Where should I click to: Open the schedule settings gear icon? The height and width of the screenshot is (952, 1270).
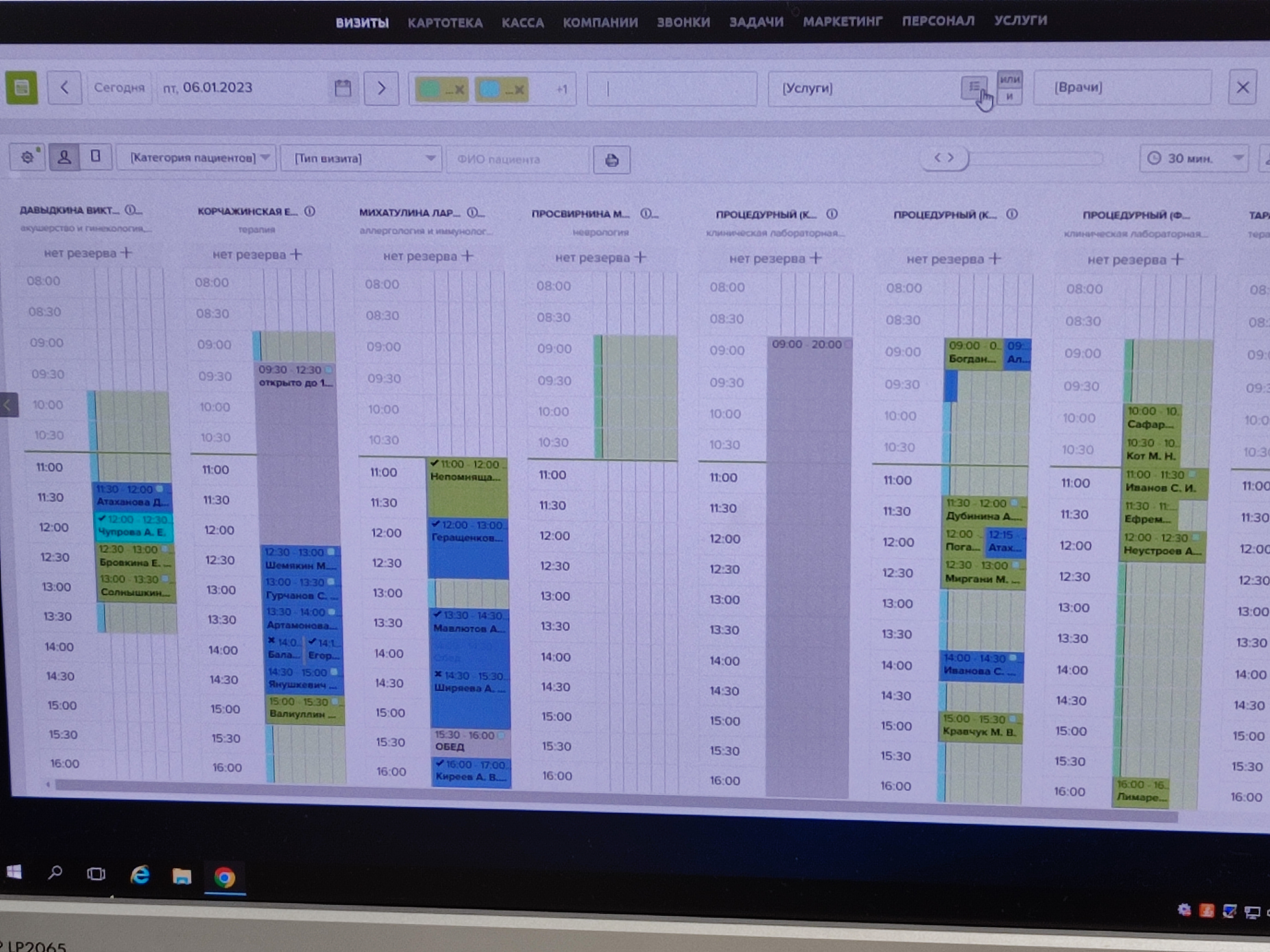pyautogui.click(x=27, y=157)
